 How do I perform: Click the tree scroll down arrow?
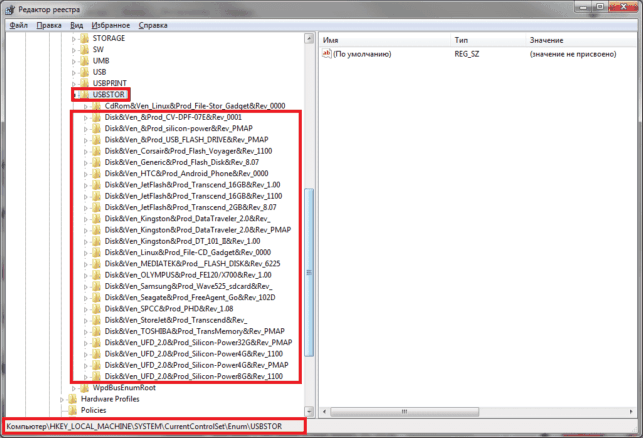click(309, 411)
